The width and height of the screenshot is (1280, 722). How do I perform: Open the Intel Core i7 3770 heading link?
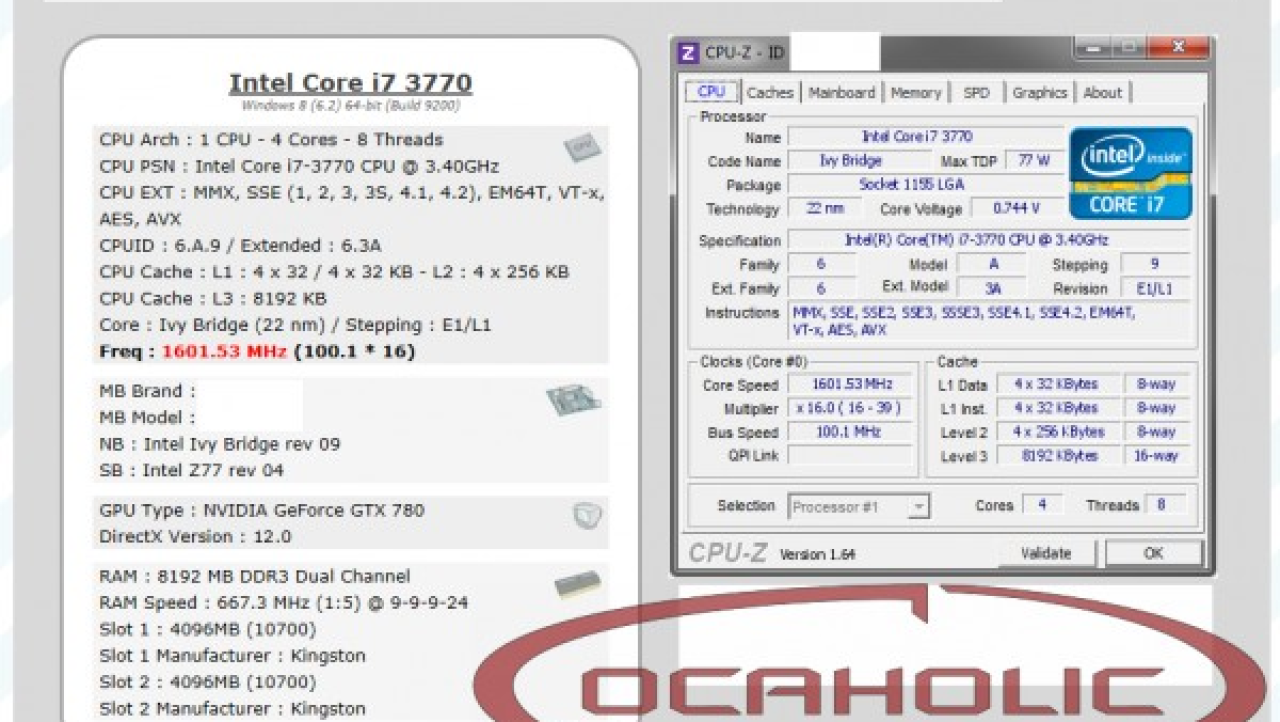(x=350, y=82)
